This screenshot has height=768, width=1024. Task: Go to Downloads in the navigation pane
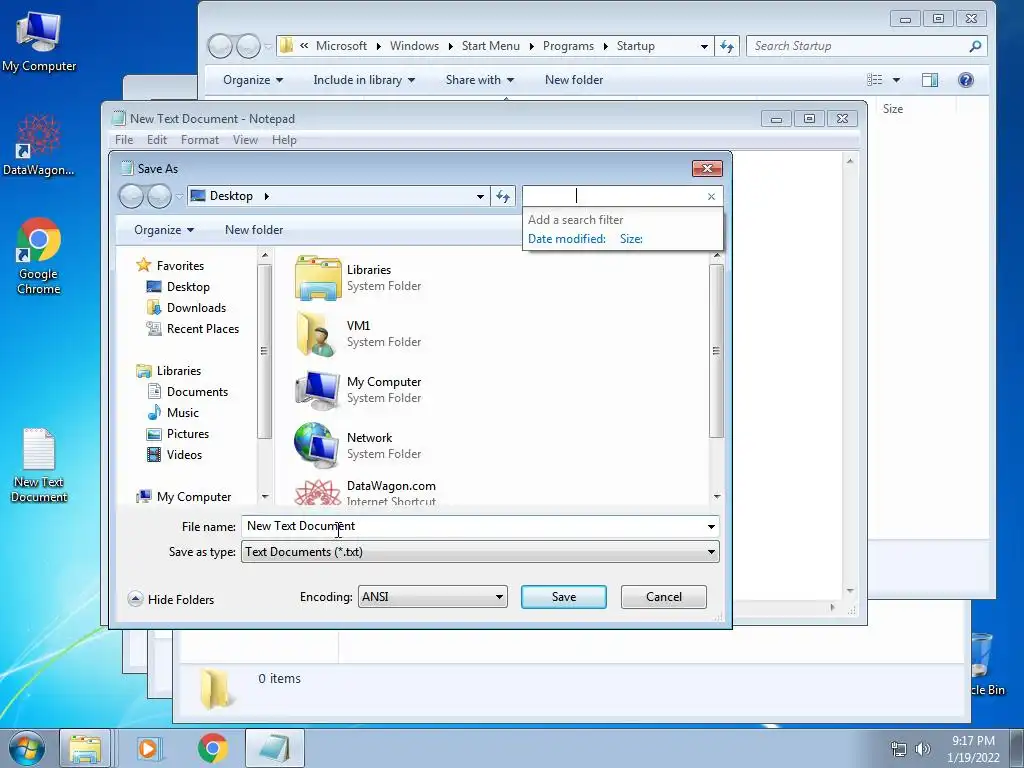point(196,308)
